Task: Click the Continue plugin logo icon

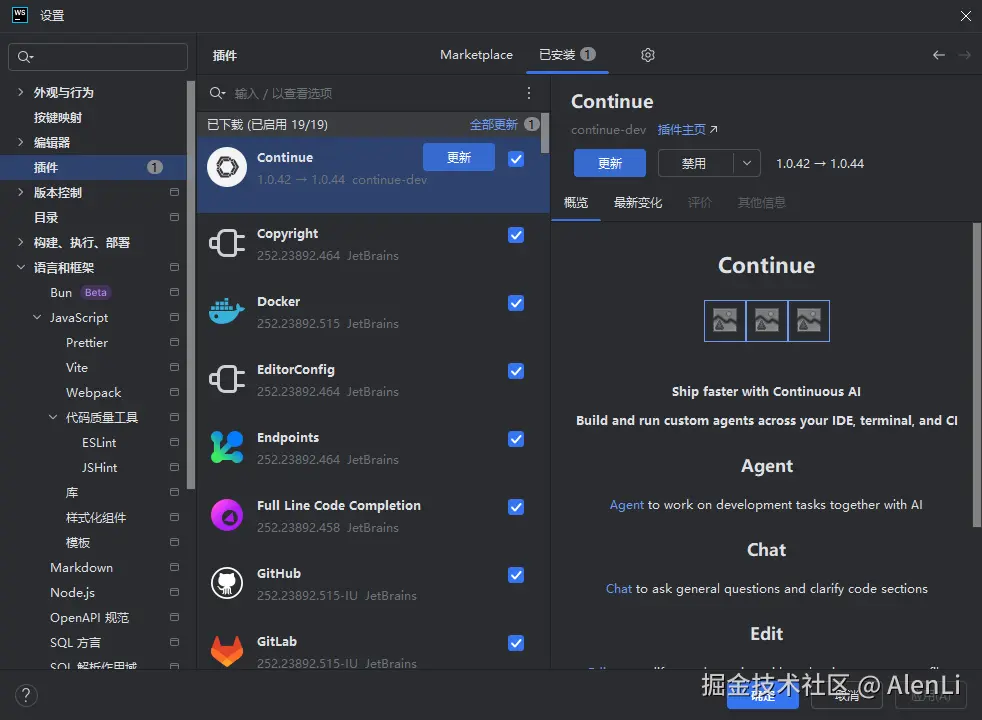Action: [227, 167]
